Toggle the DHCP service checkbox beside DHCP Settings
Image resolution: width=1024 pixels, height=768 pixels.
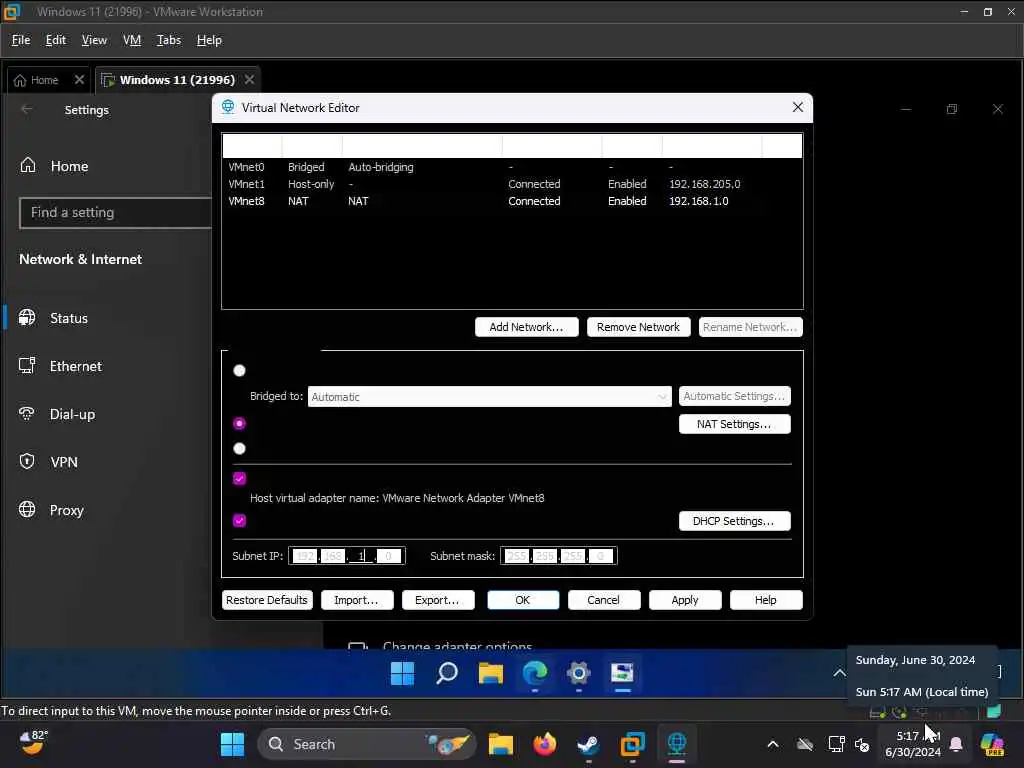(x=240, y=520)
